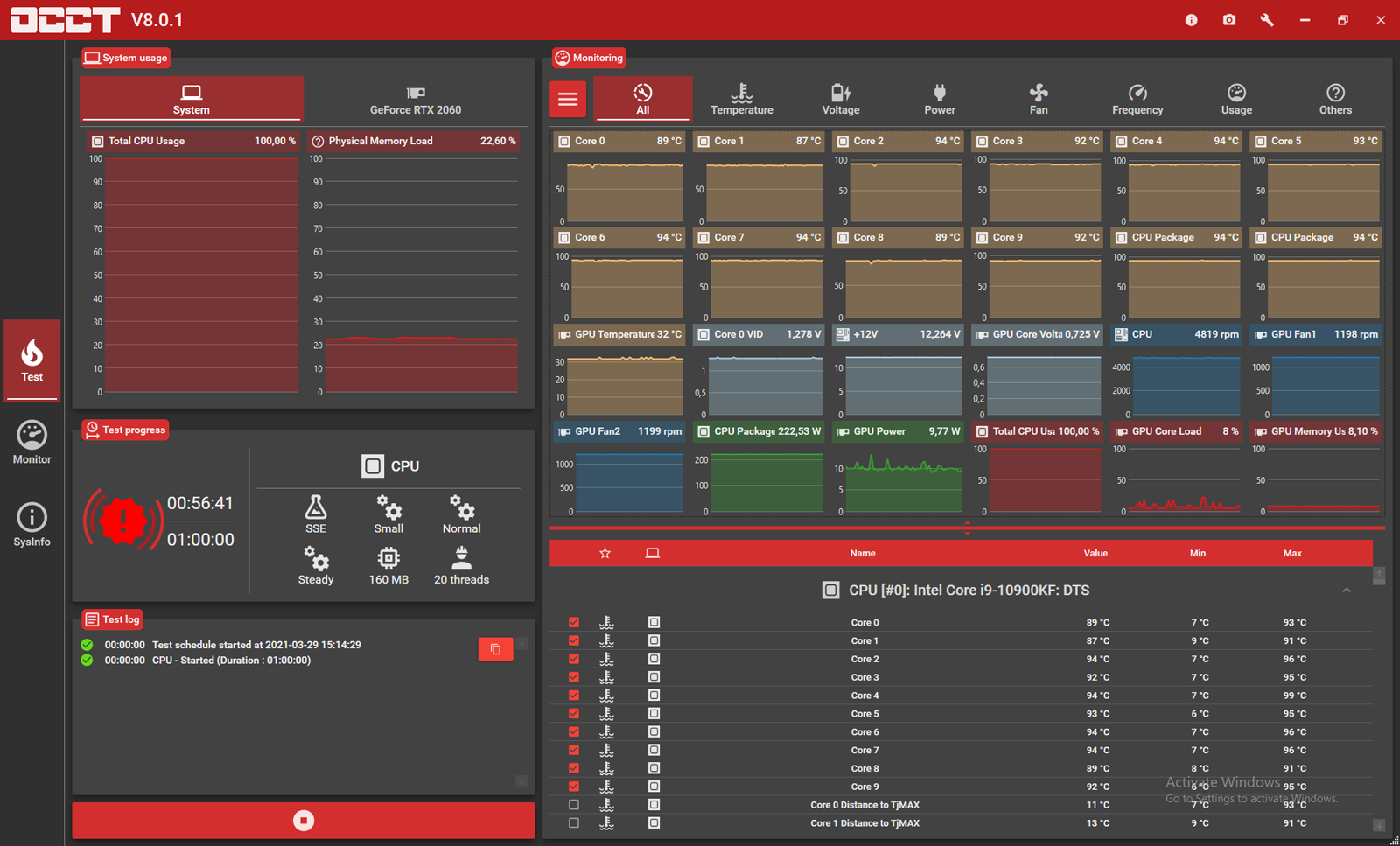Enable Core 0 Distance to TjMAX checkbox
The width and height of the screenshot is (1400, 846).
574,805
